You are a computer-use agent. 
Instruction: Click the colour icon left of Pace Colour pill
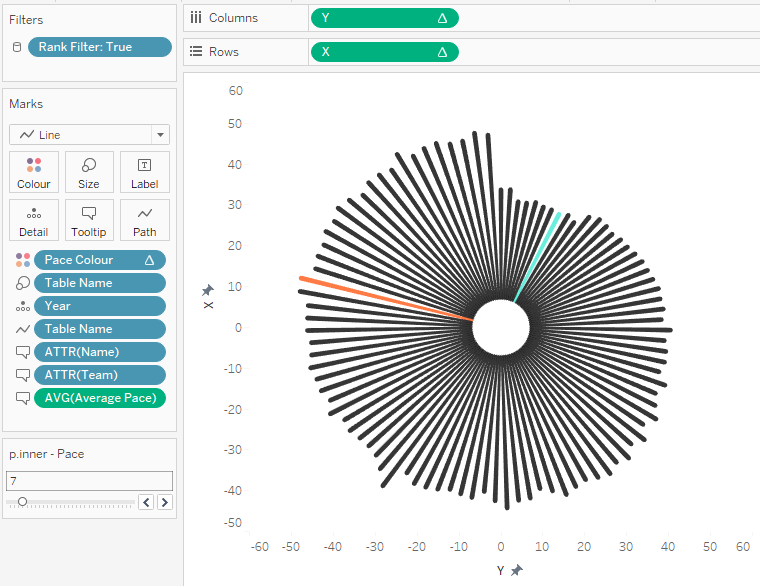click(22, 260)
